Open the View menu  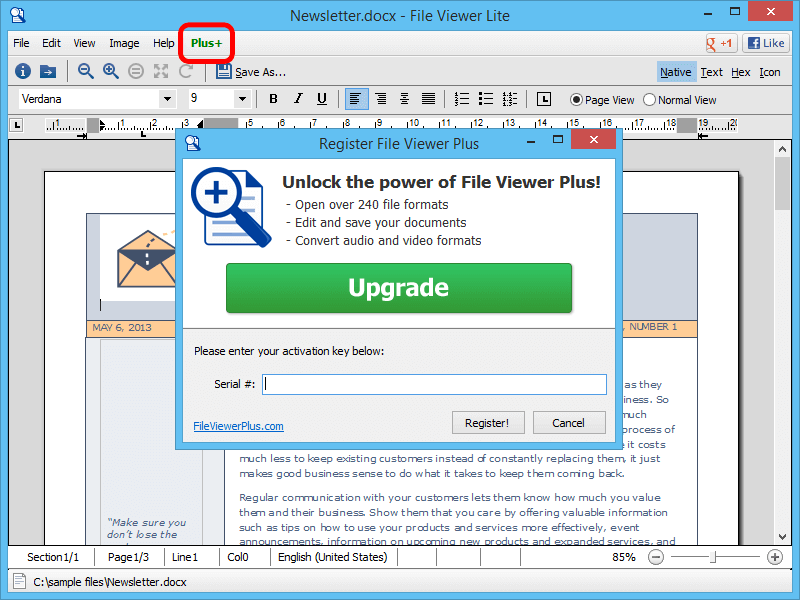84,43
